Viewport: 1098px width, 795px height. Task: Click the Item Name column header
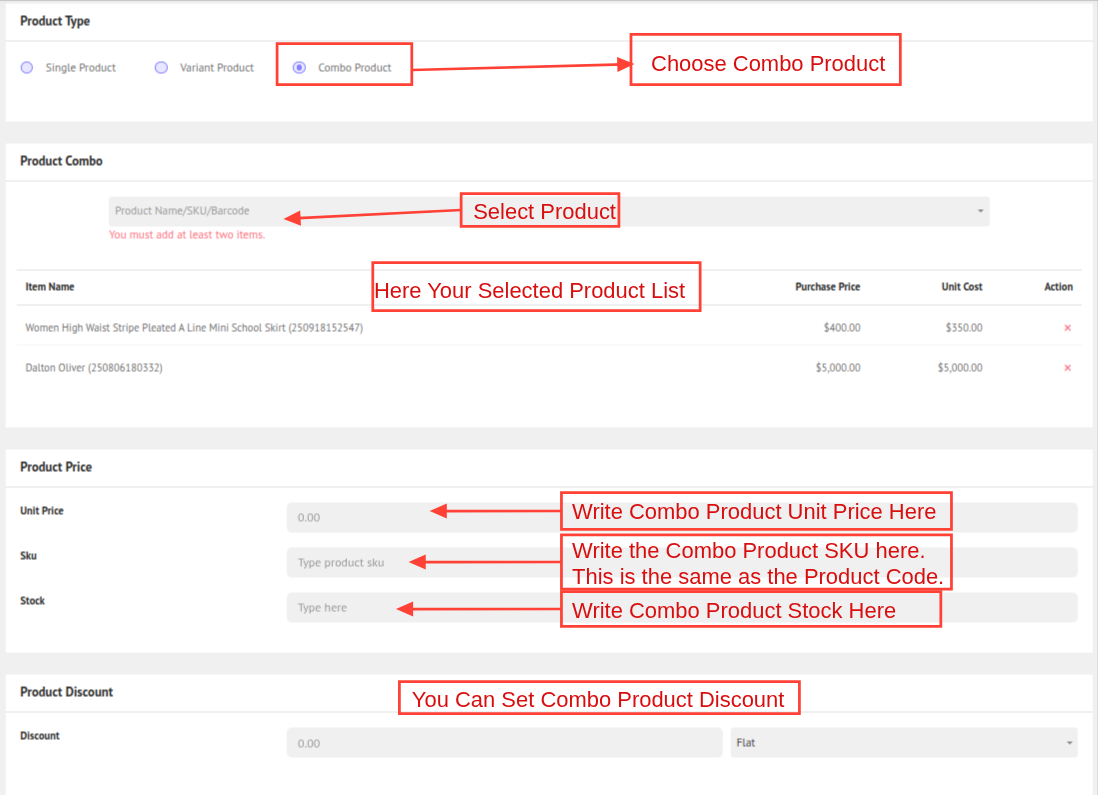[50, 287]
